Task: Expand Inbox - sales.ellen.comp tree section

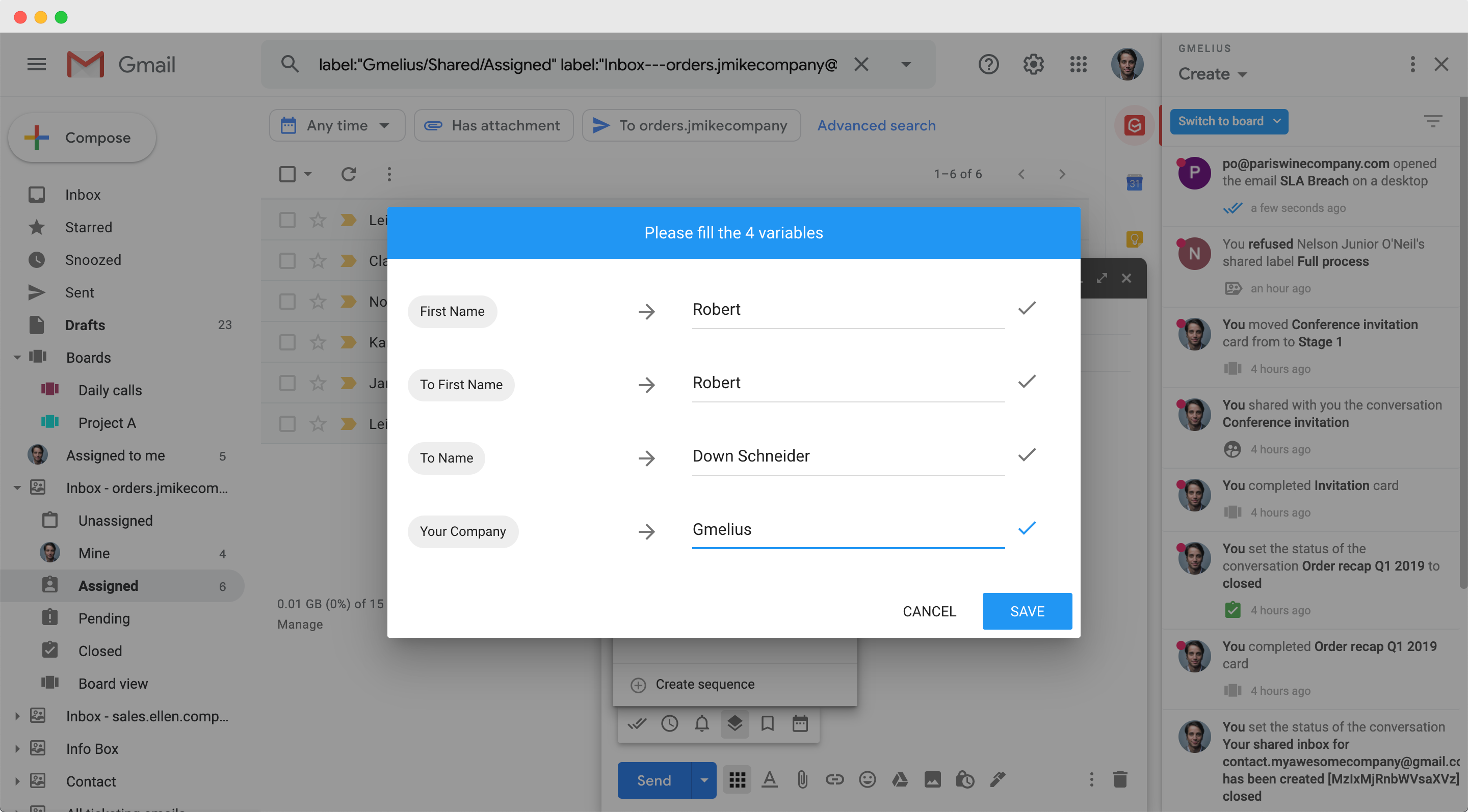Action: point(17,716)
